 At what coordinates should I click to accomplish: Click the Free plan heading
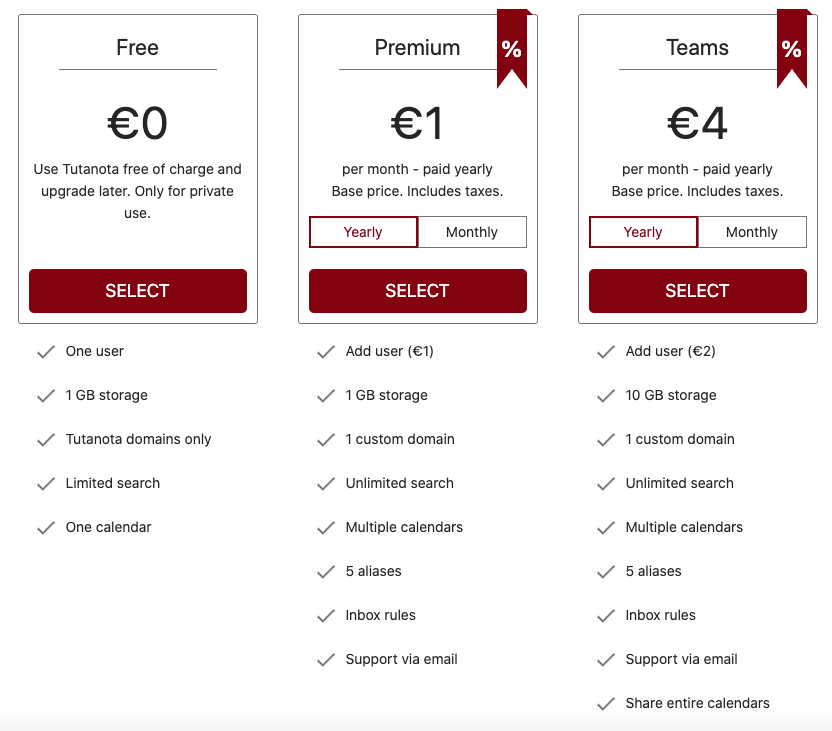(x=137, y=48)
